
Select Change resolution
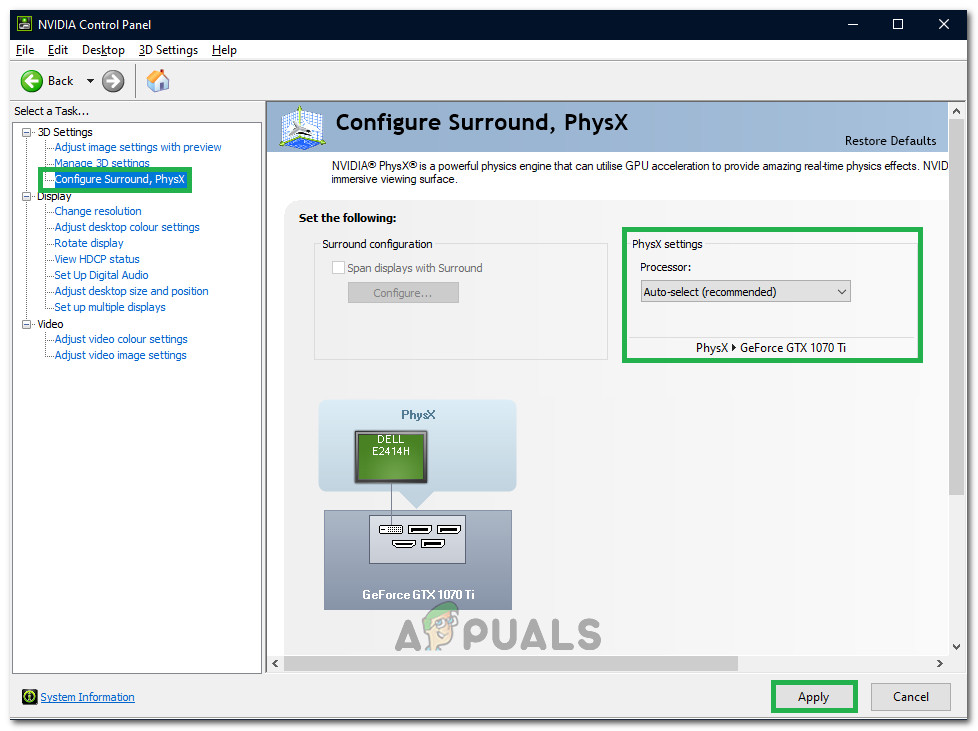click(x=98, y=211)
